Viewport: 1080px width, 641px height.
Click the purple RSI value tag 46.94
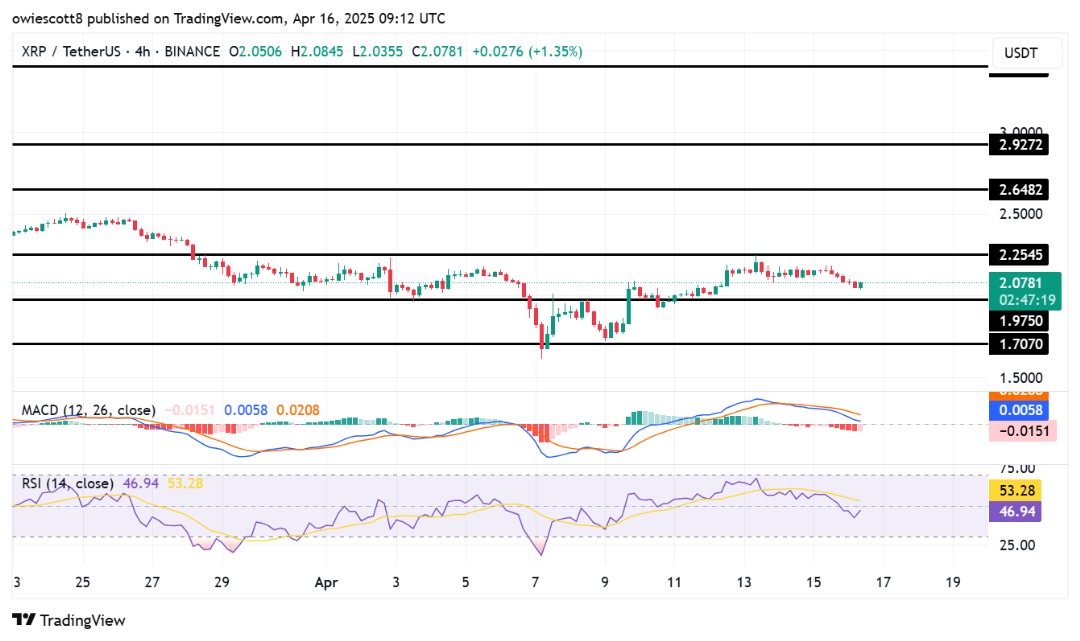point(1019,511)
